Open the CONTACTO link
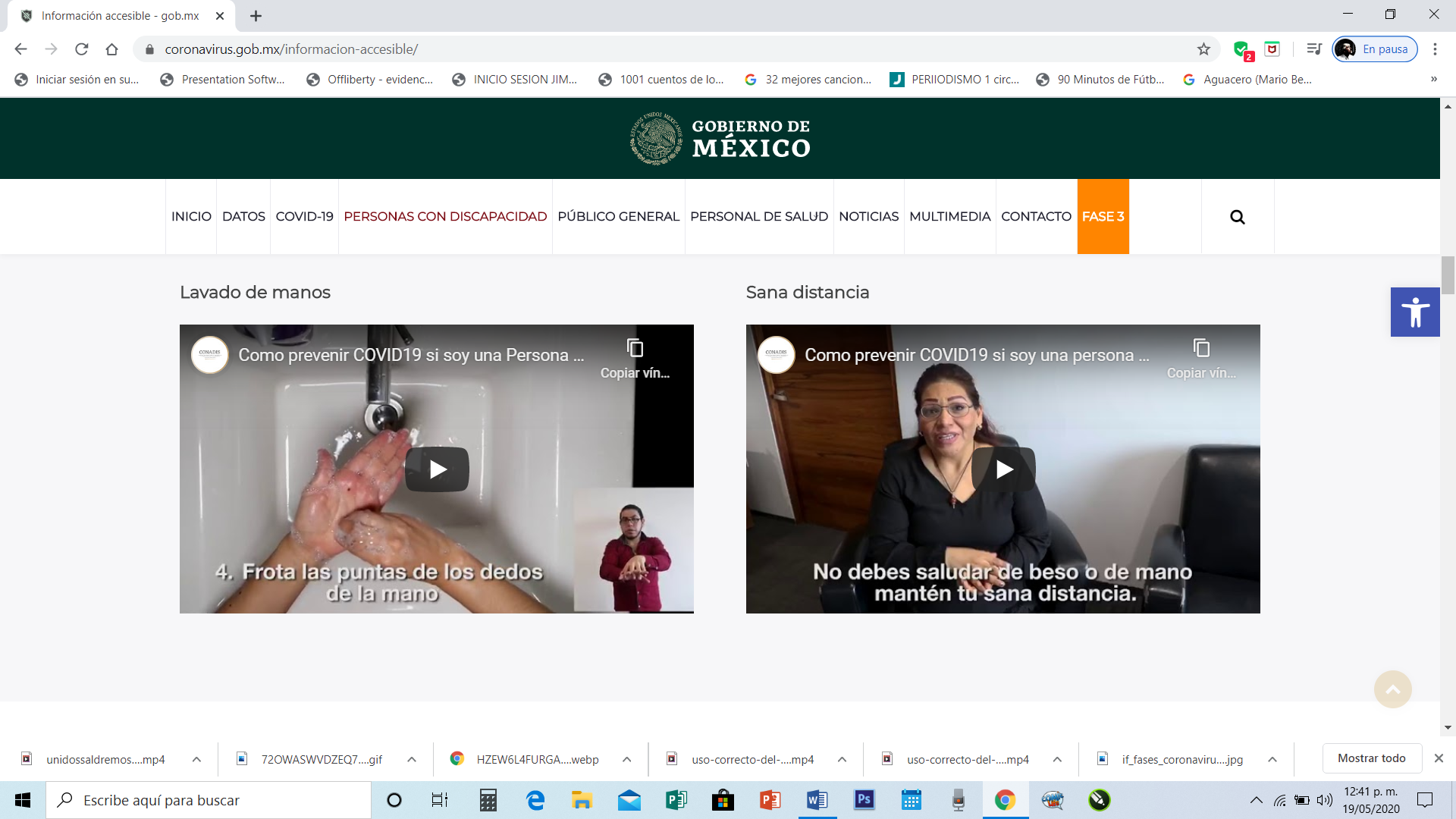This screenshot has height=819, width=1456. [1036, 217]
